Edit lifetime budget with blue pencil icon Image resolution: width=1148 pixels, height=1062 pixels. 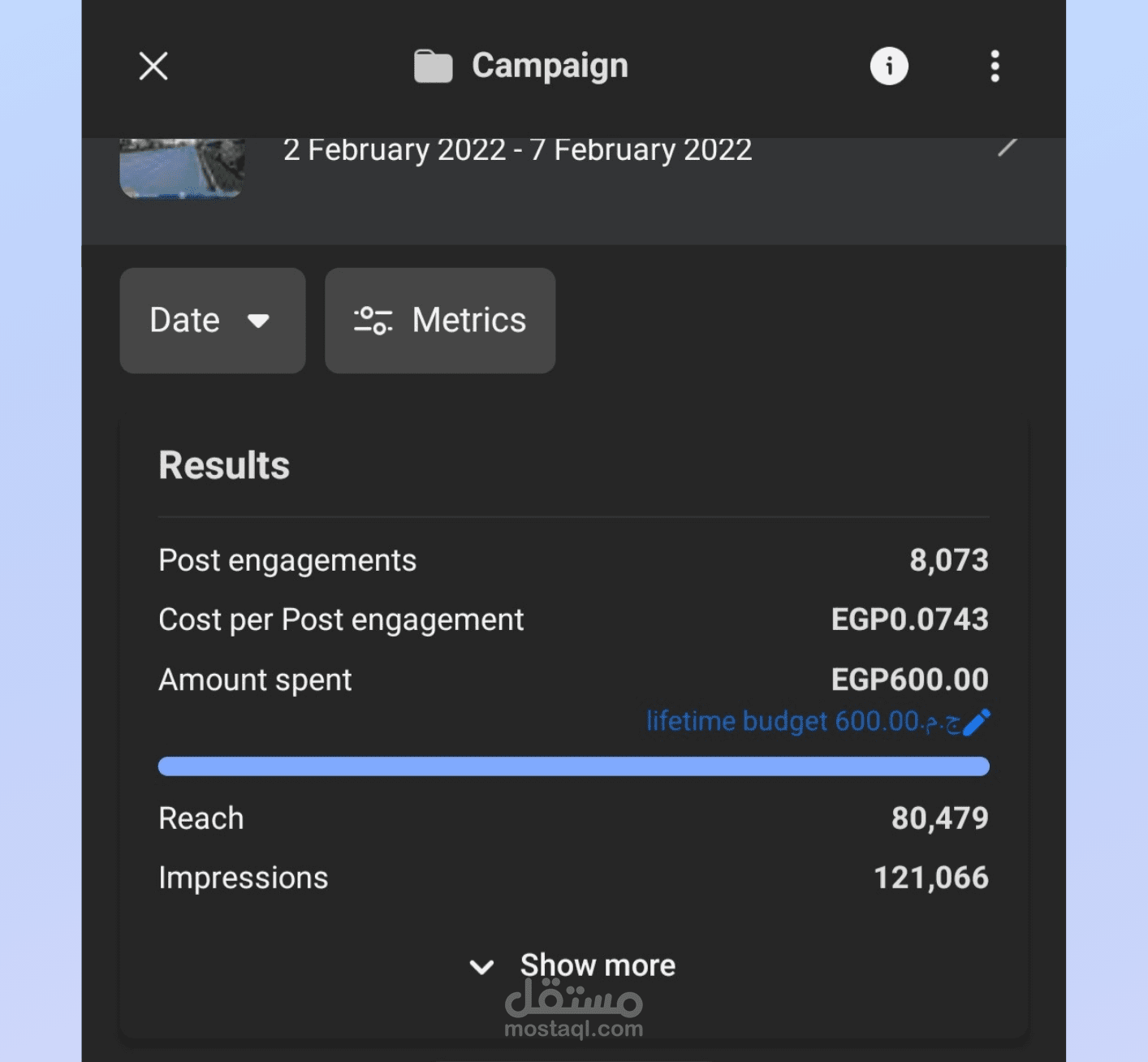977,722
